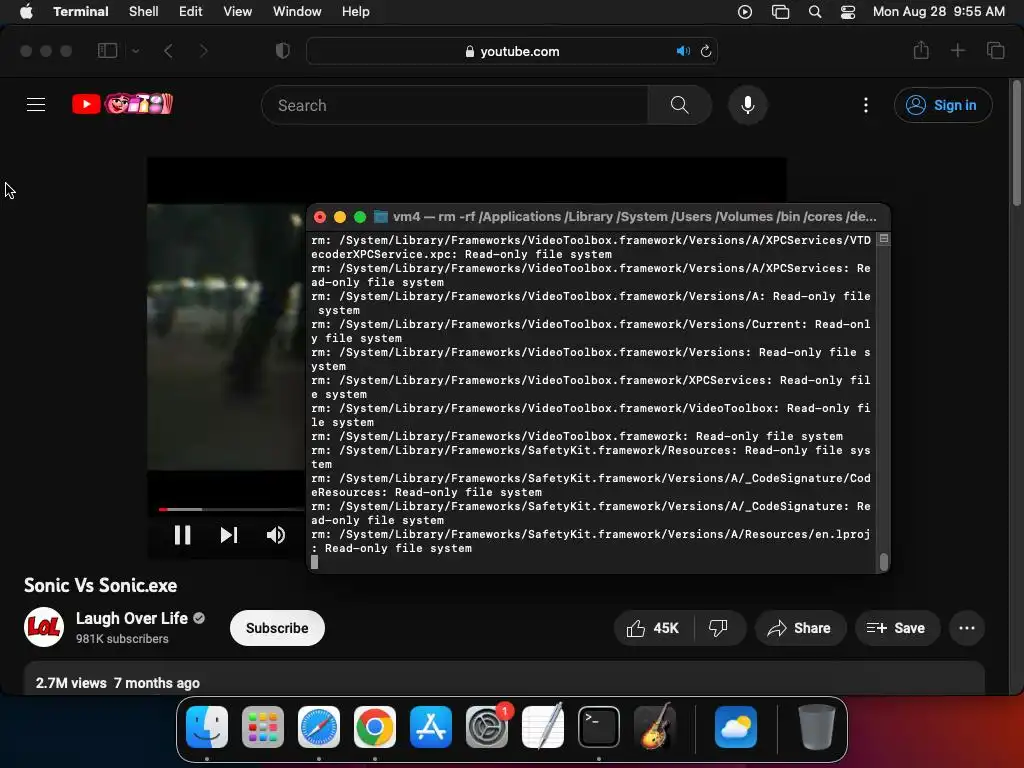Open App Store from the Dock
This screenshot has width=1024, height=768.
[x=431, y=727]
